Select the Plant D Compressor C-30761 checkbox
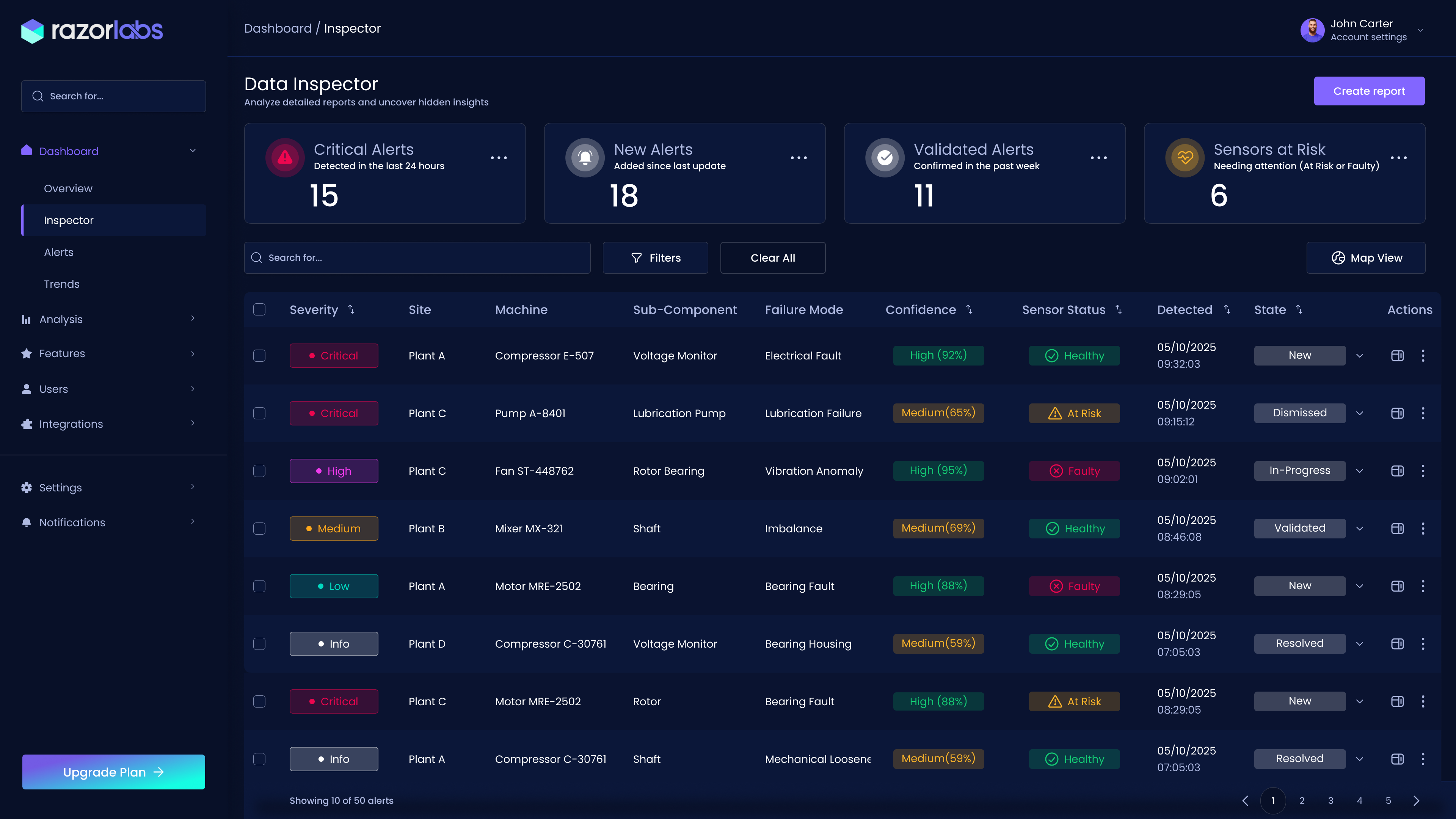Viewport: 1456px width, 819px height. pos(259,644)
